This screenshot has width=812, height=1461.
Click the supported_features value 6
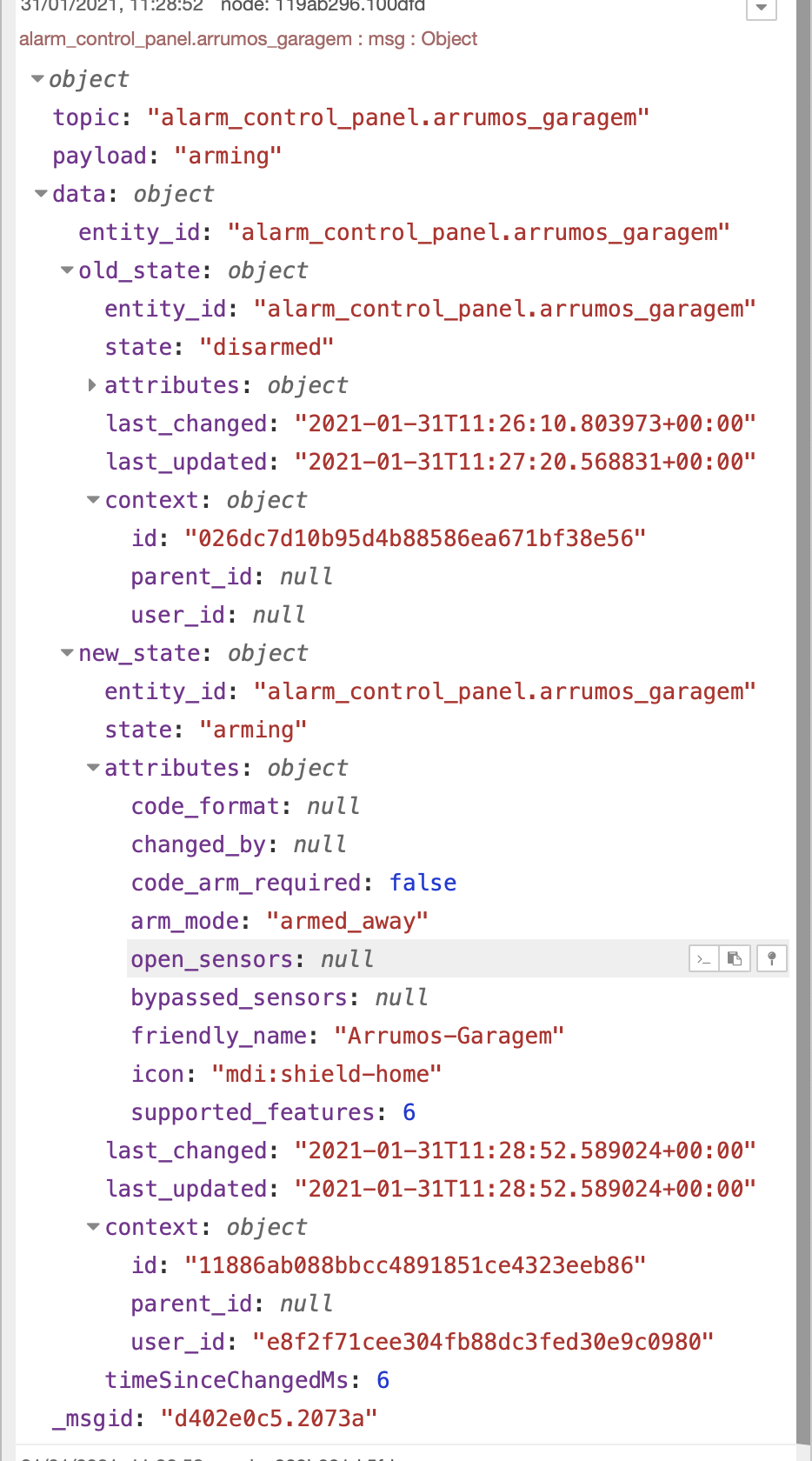coord(409,1111)
